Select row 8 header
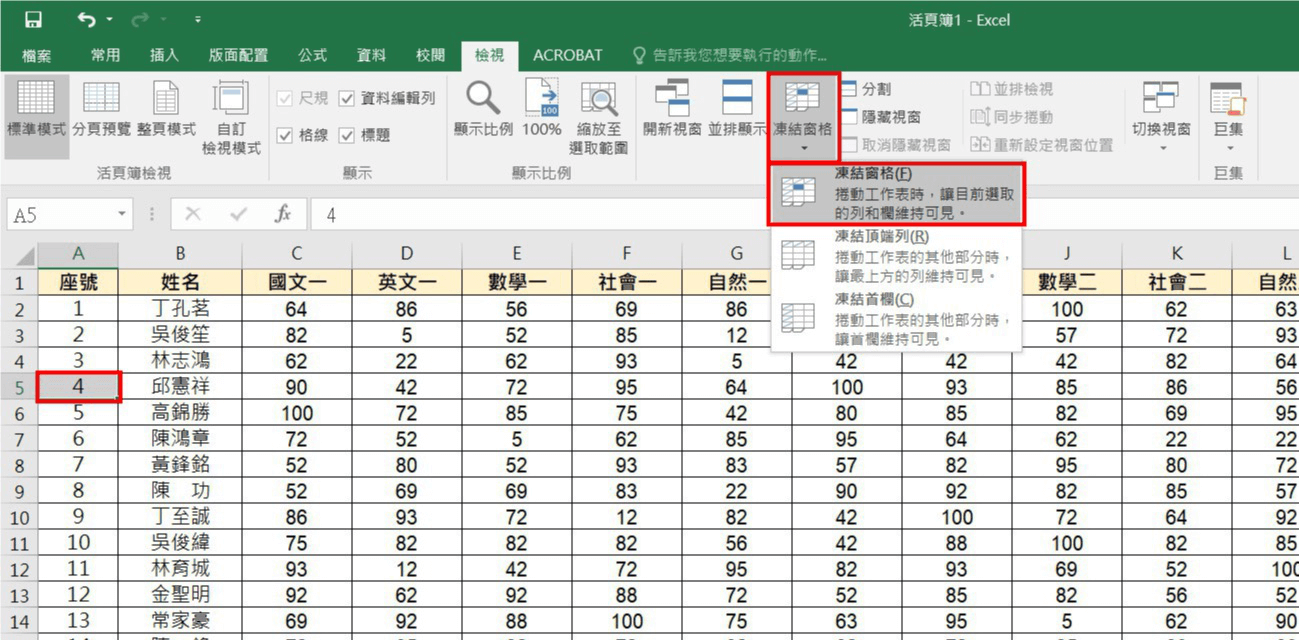The height and width of the screenshot is (640, 1299). 18,465
